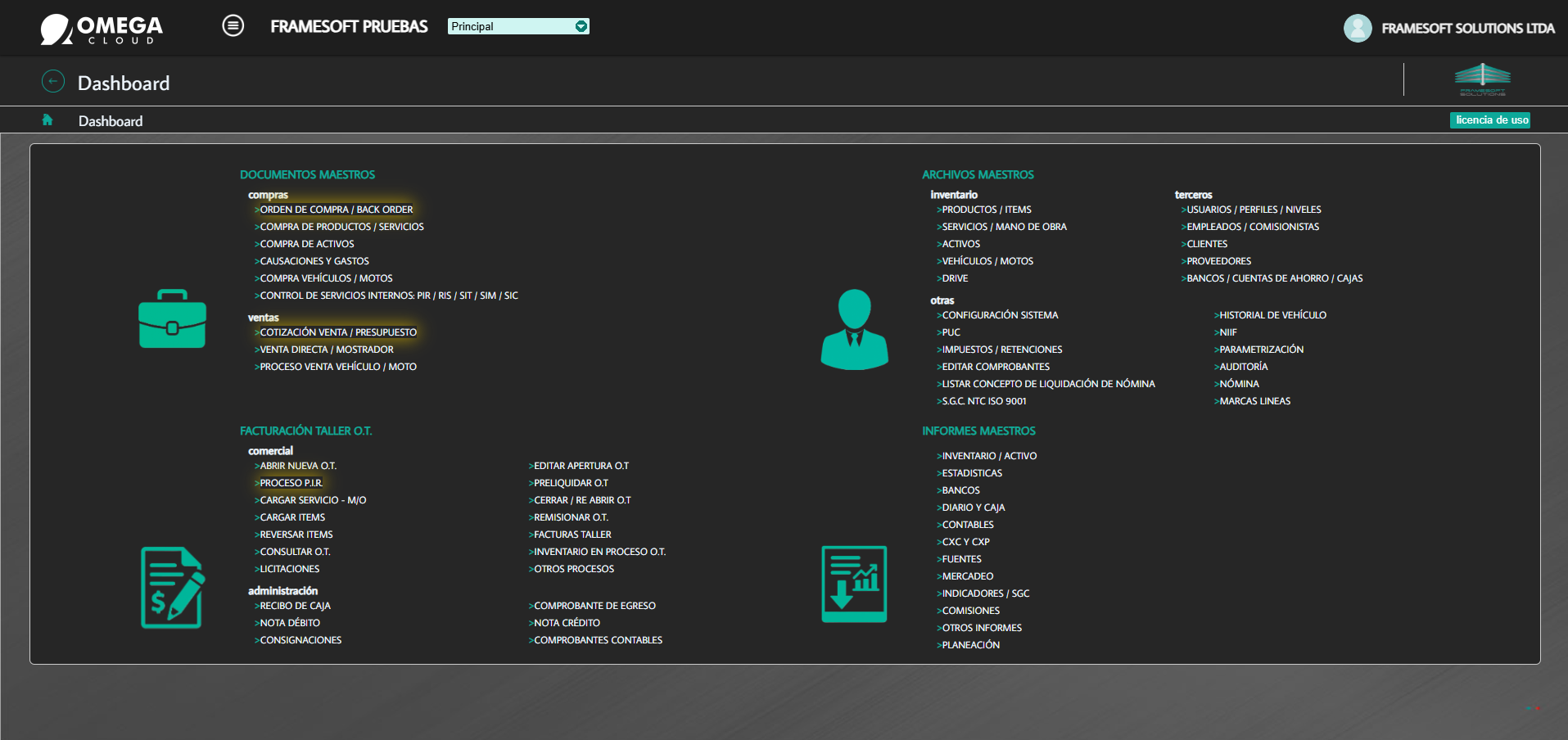Open Inventario en Proceso O.T.

[x=599, y=552]
